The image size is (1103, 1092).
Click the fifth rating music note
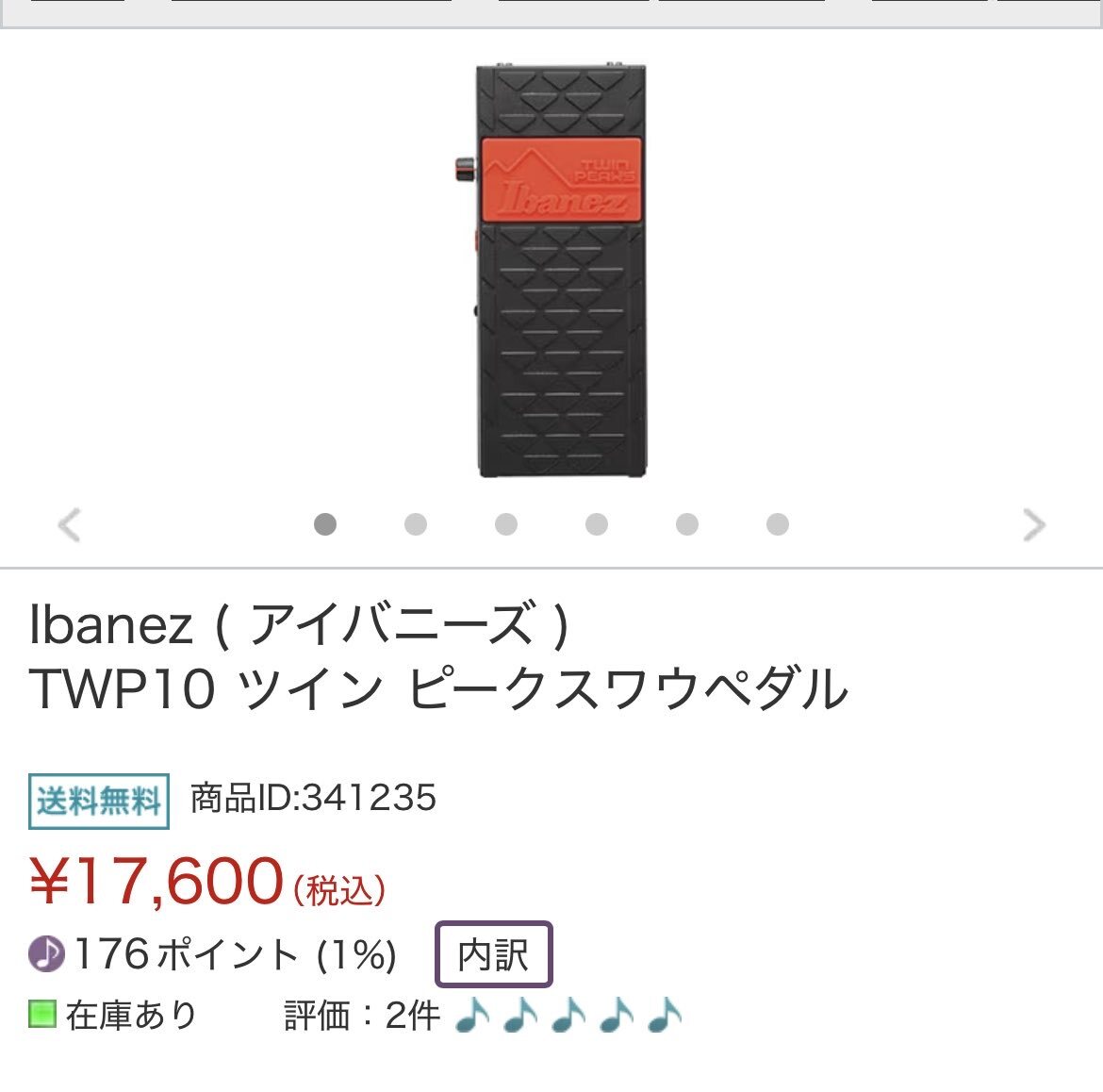click(x=664, y=1015)
